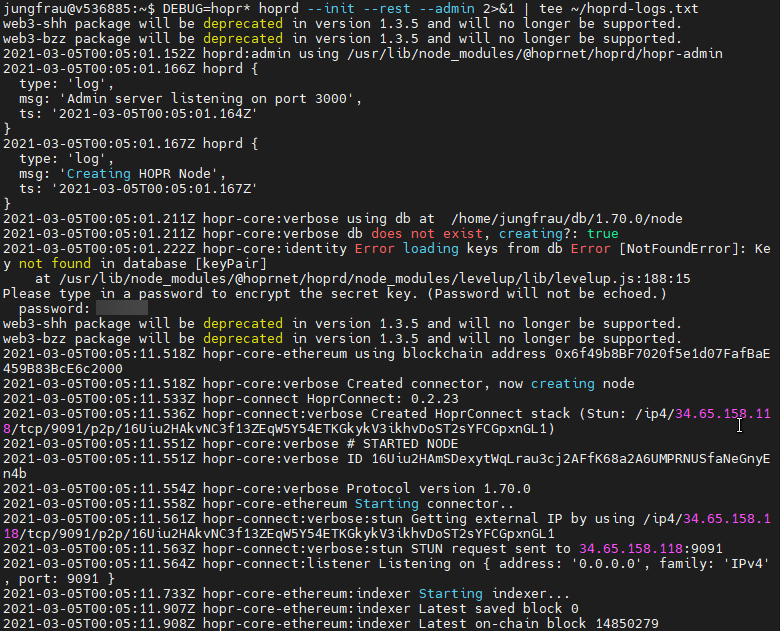The image size is (780, 631).
Task: Click the masked password field
Action: pyautogui.click(x=122, y=309)
